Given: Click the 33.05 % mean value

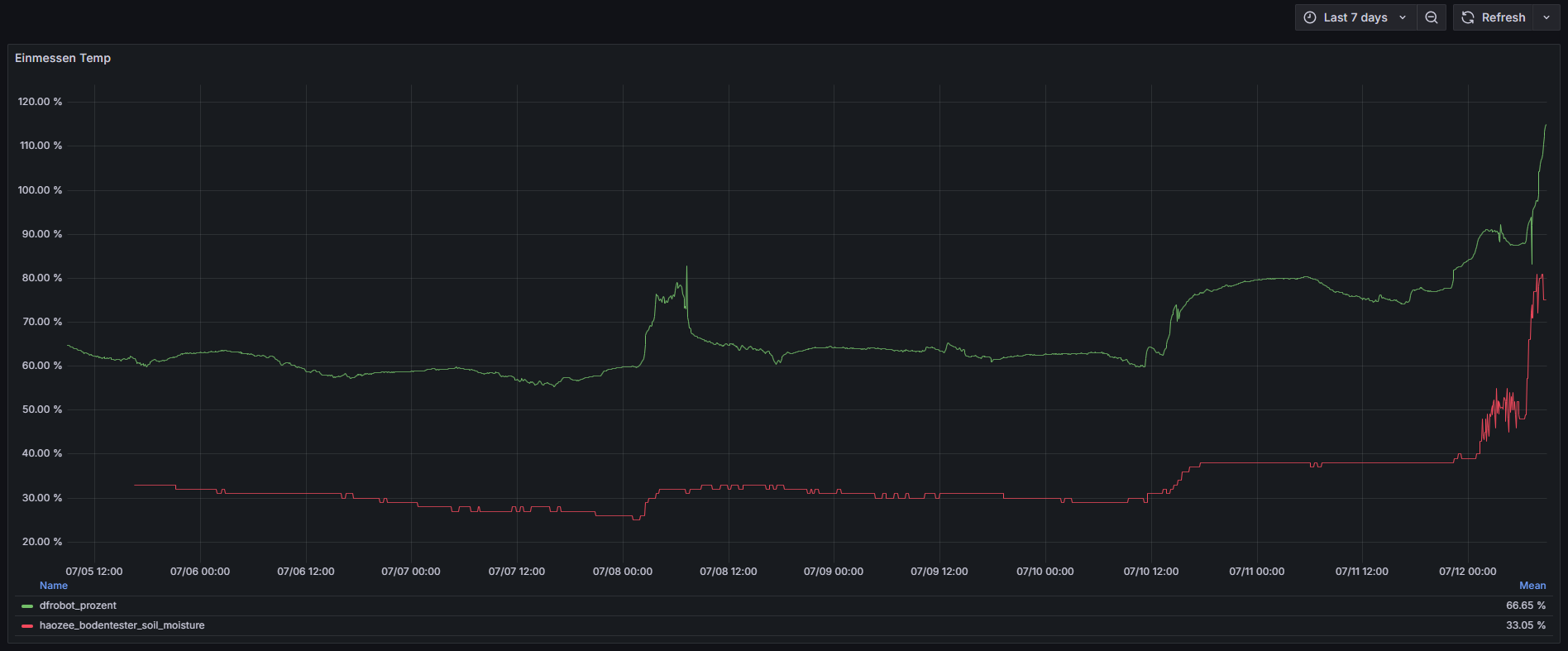Looking at the screenshot, I should pos(1525,625).
